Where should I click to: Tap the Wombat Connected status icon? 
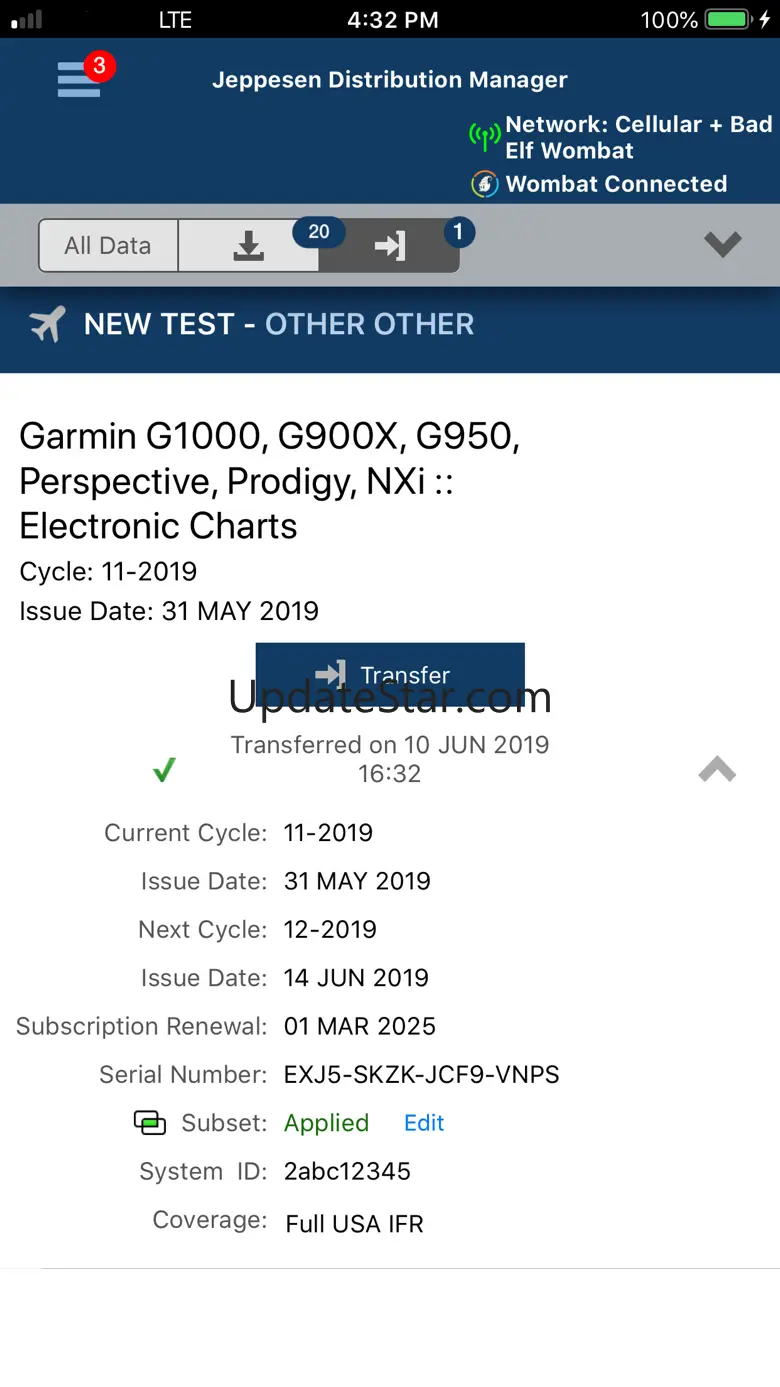(x=485, y=184)
